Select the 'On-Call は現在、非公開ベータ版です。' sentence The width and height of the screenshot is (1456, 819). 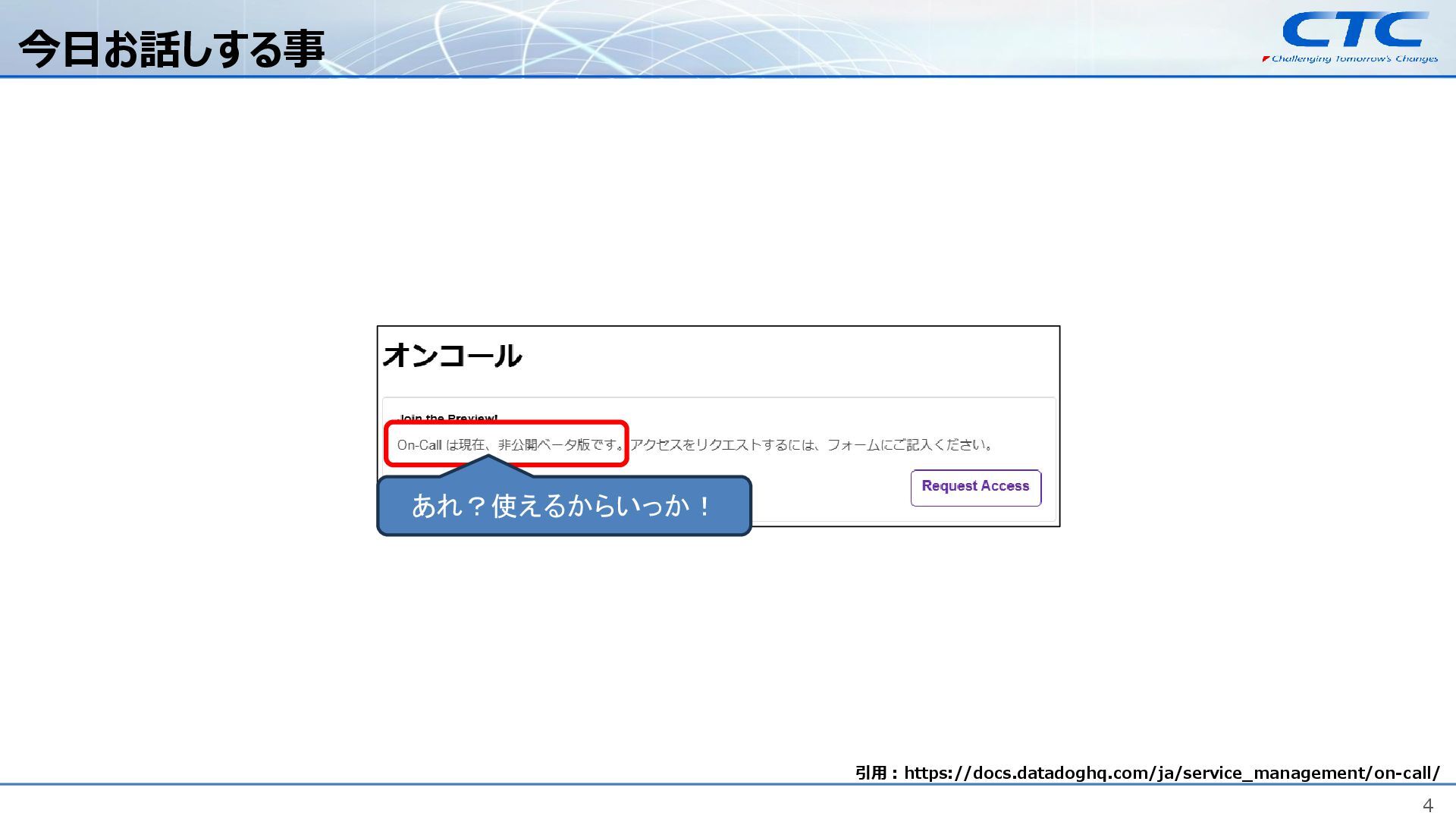coord(510,445)
